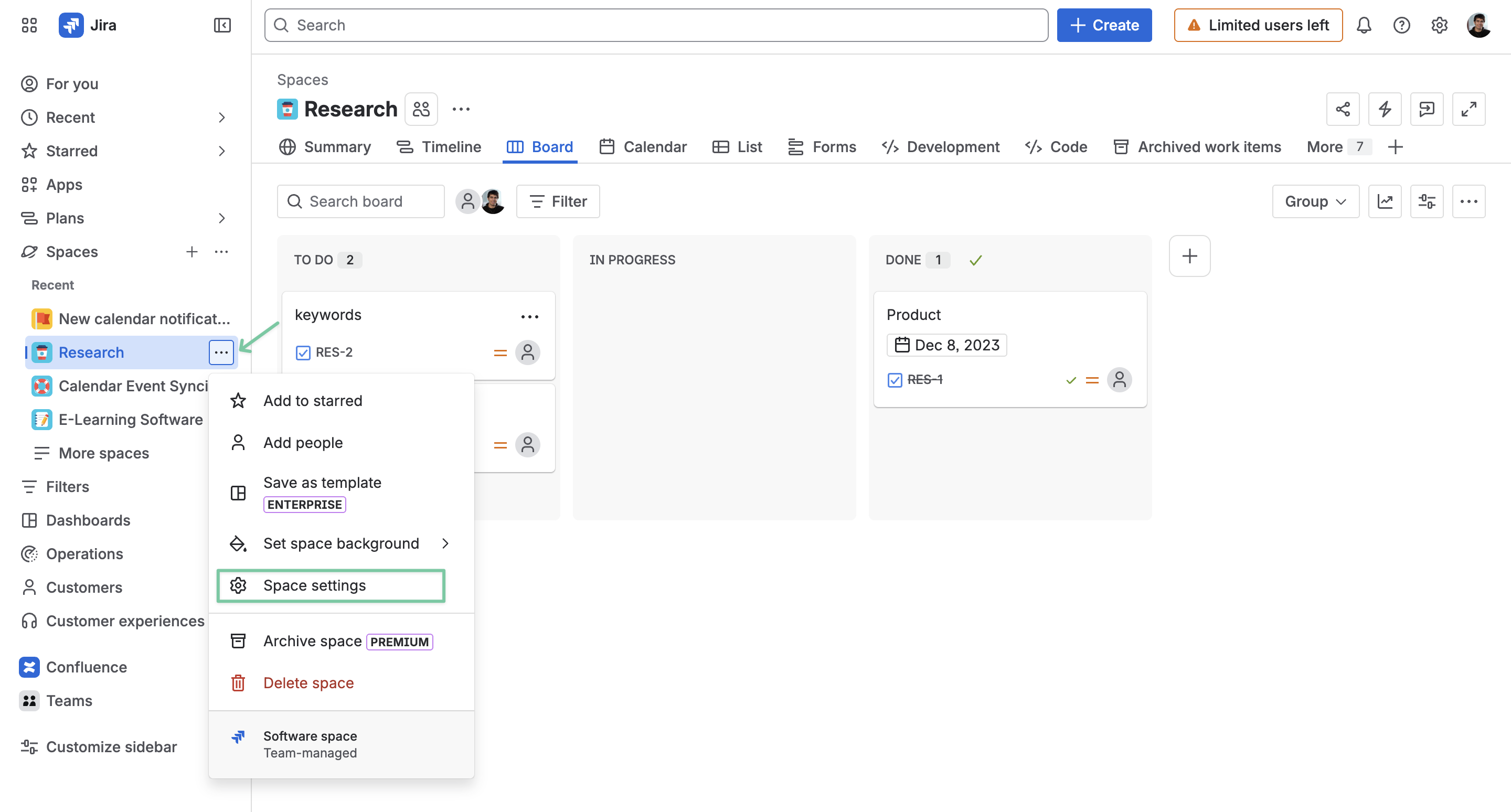Open the Code tab
Image resolution: width=1511 pixels, height=812 pixels.
tap(1056, 146)
